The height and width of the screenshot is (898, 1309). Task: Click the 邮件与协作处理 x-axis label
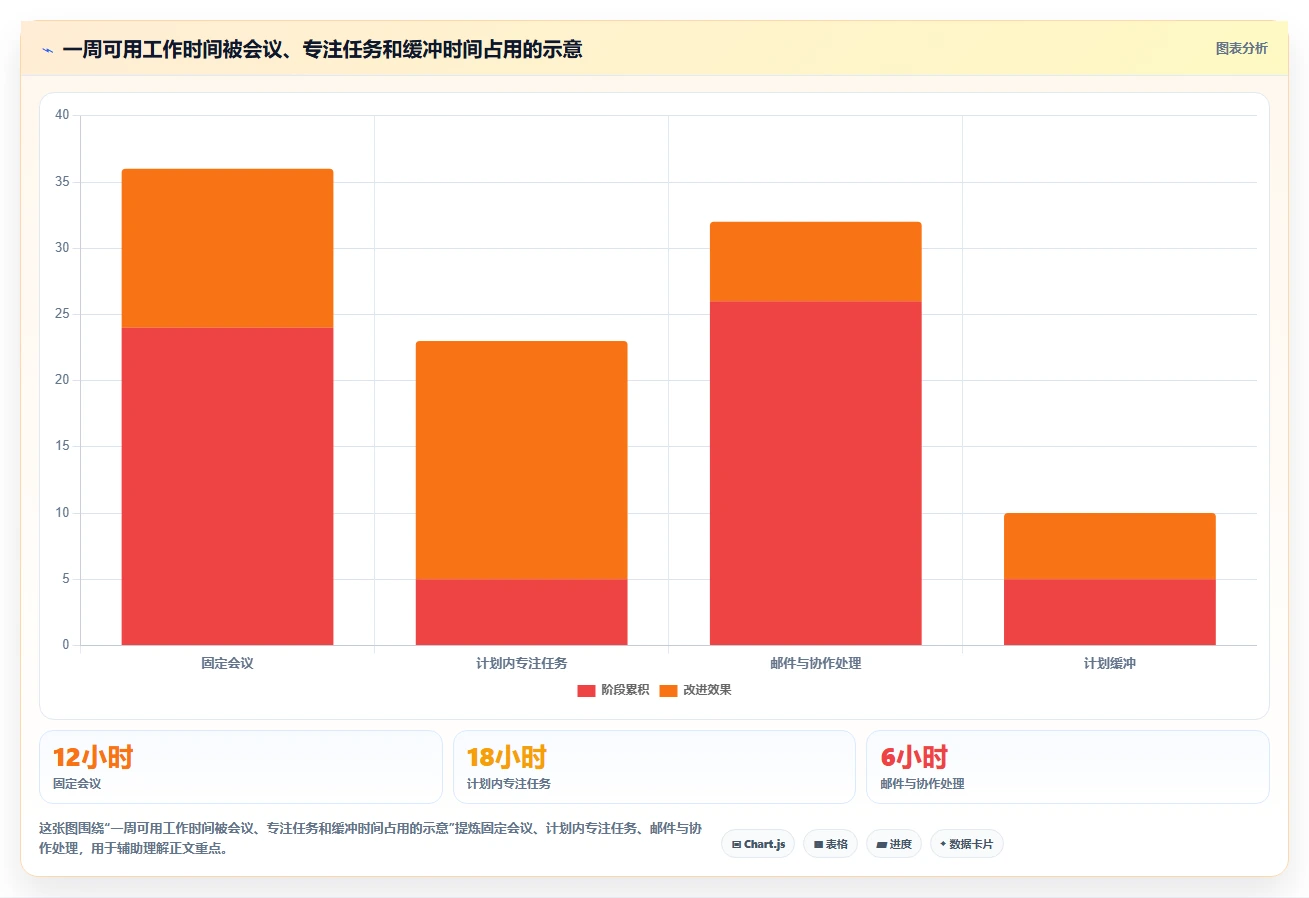815,663
